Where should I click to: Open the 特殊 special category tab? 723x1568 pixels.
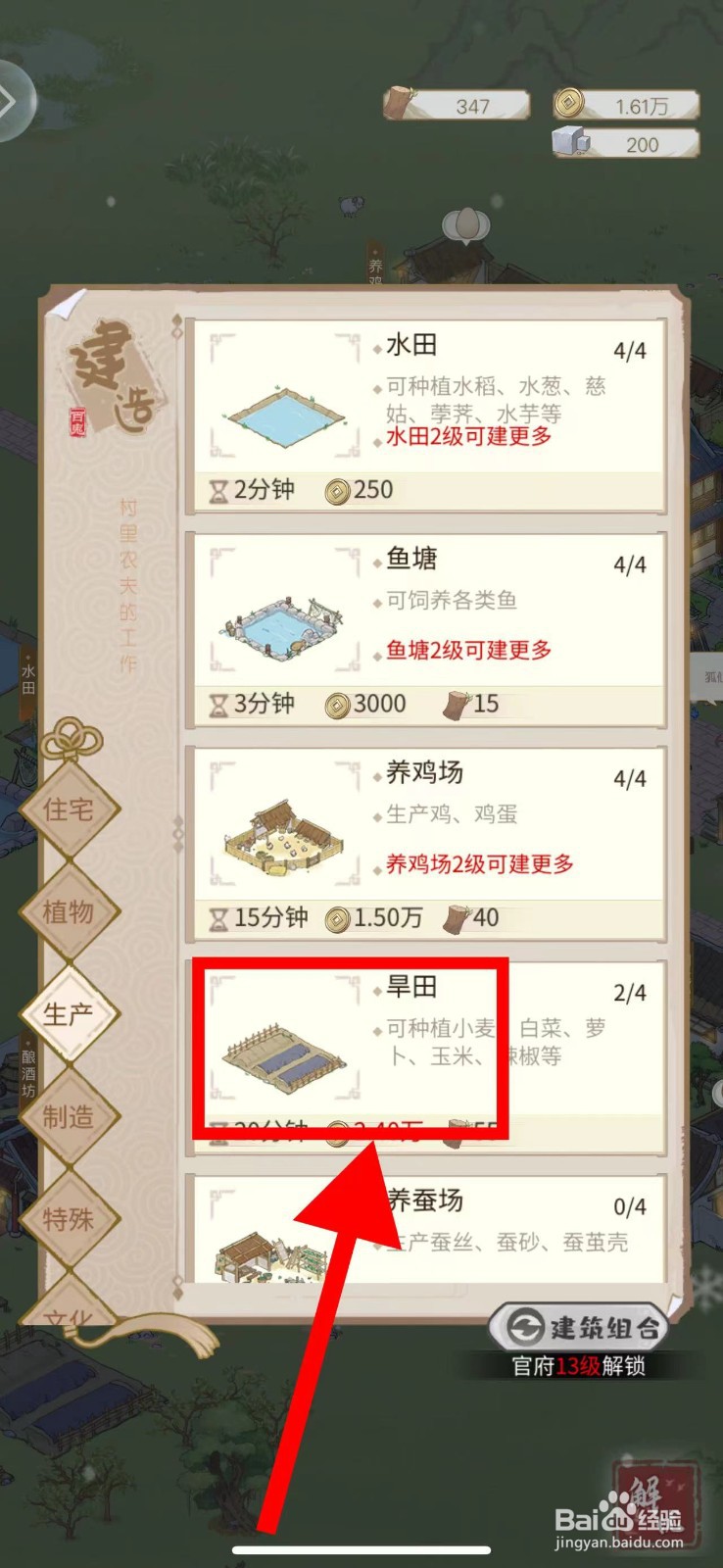click(x=69, y=1219)
